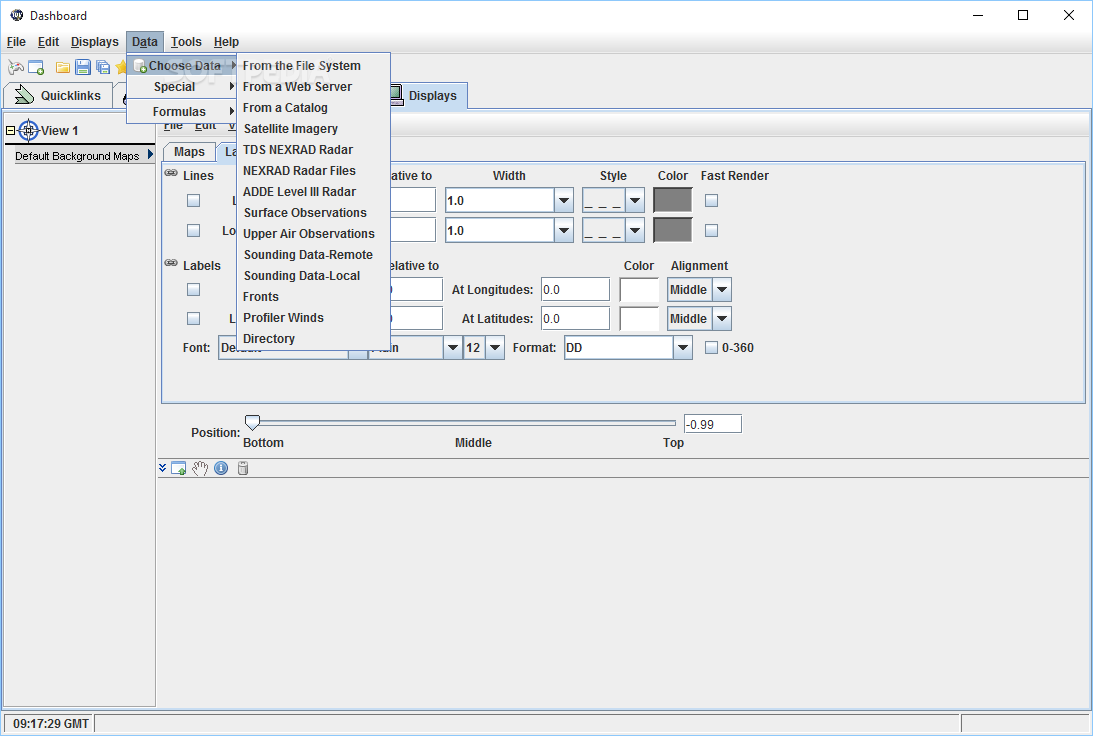Click the double chevron collapse icon

pos(162,468)
